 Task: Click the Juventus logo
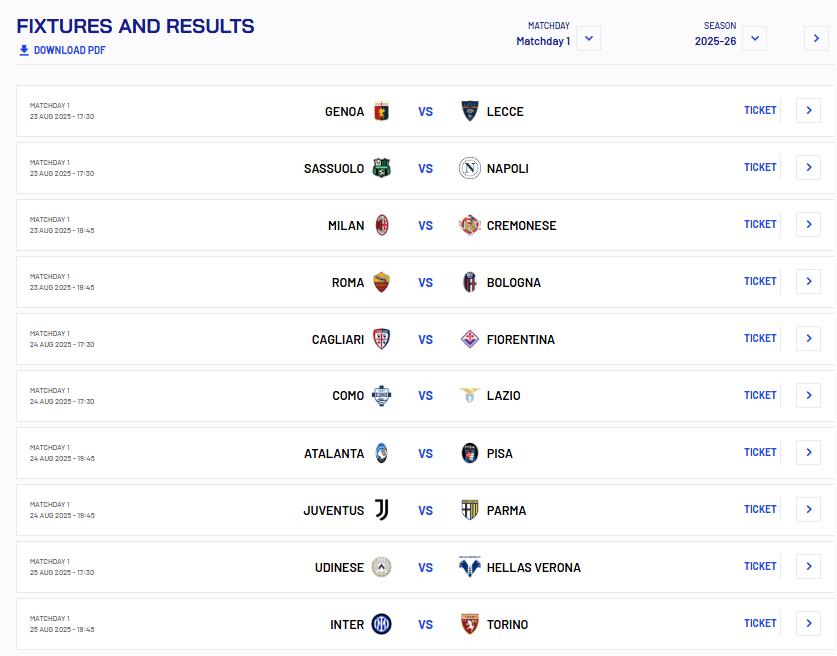click(x=381, y=510)
